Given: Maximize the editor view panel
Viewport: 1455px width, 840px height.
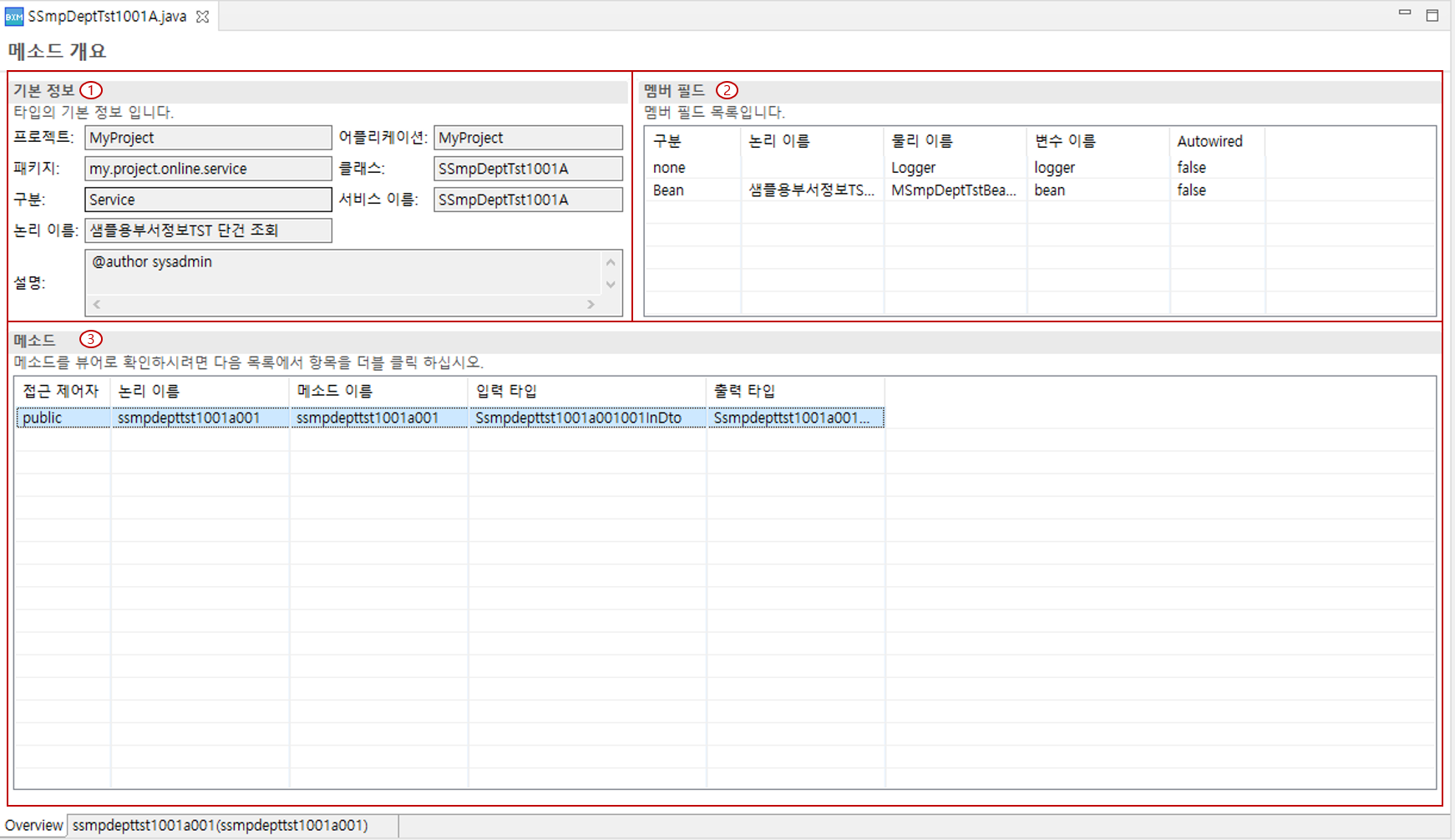Looking at the screenshot, I should click(1432, 15).
